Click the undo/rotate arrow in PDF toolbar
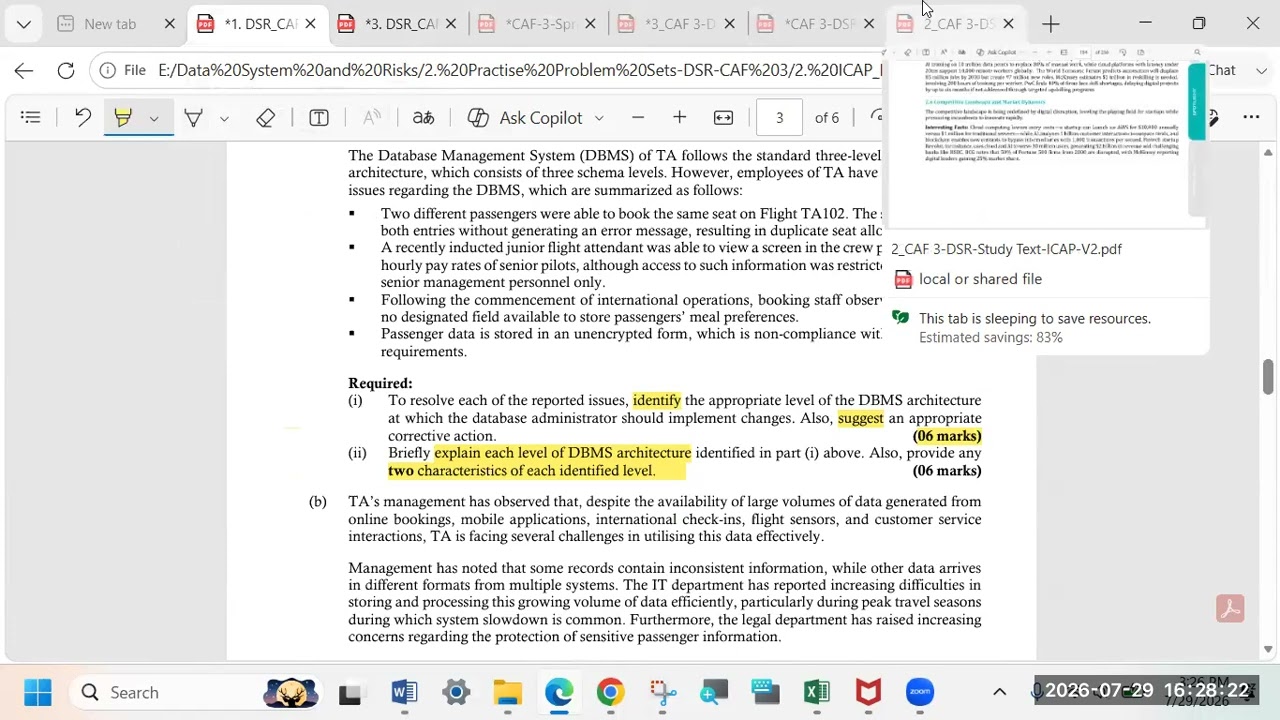1280x720 pixels. tap(83, 118)
